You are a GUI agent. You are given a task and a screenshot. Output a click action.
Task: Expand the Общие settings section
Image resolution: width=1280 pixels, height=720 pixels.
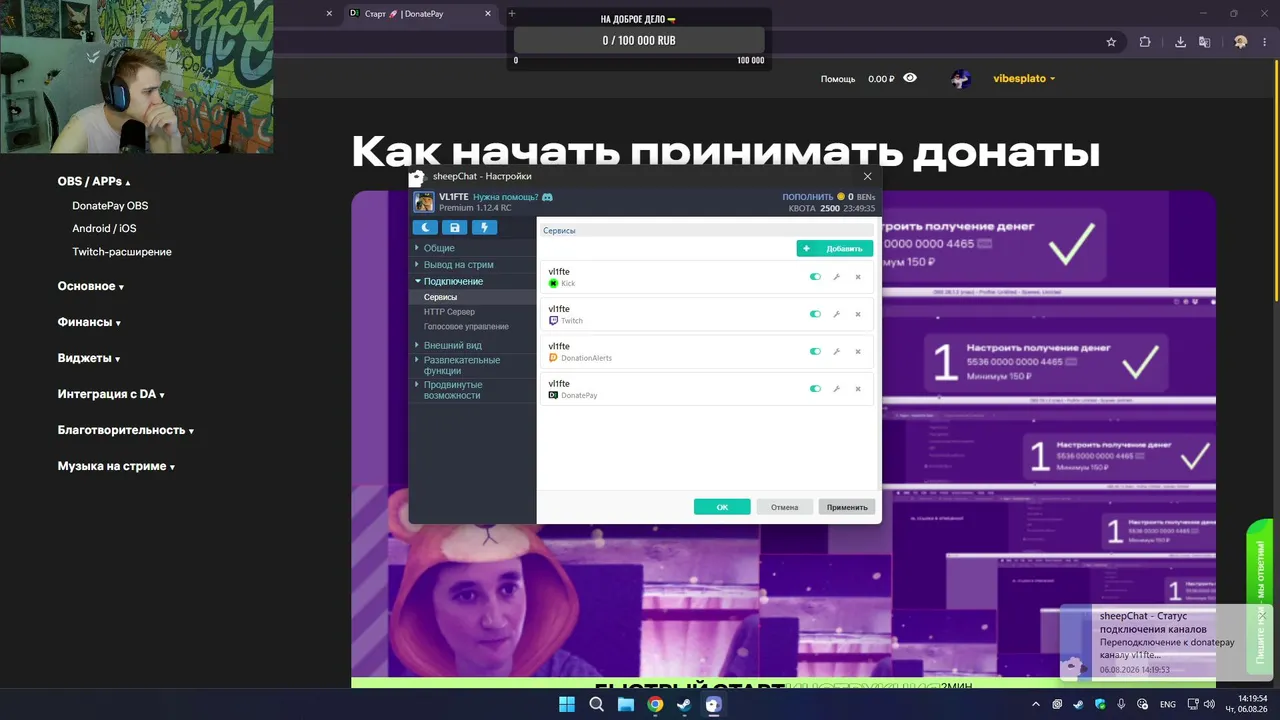pyautogui.click(x=438, y=248)
